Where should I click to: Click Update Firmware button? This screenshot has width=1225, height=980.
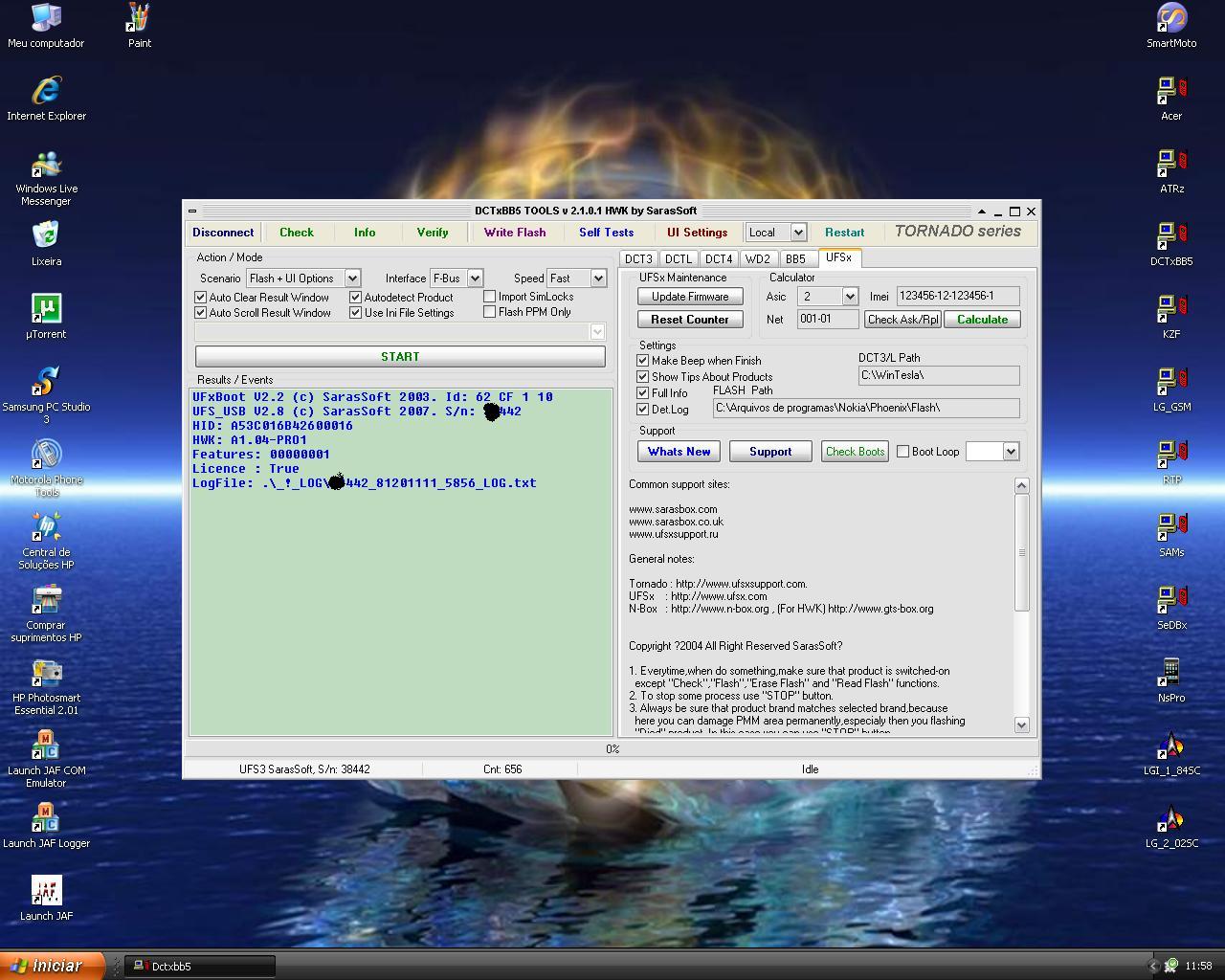pyautogui.click(x=690, y=297)
